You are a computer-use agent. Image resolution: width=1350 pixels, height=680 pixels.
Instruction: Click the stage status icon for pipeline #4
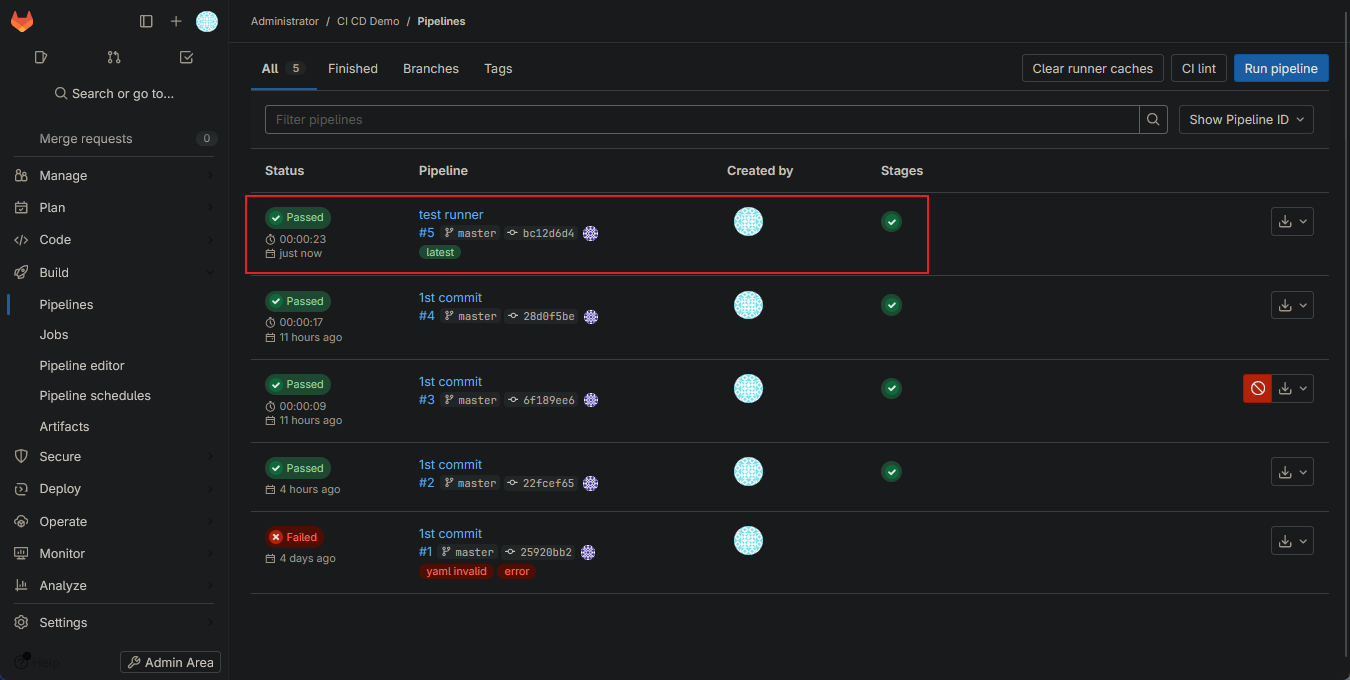(x=891, y=305)
